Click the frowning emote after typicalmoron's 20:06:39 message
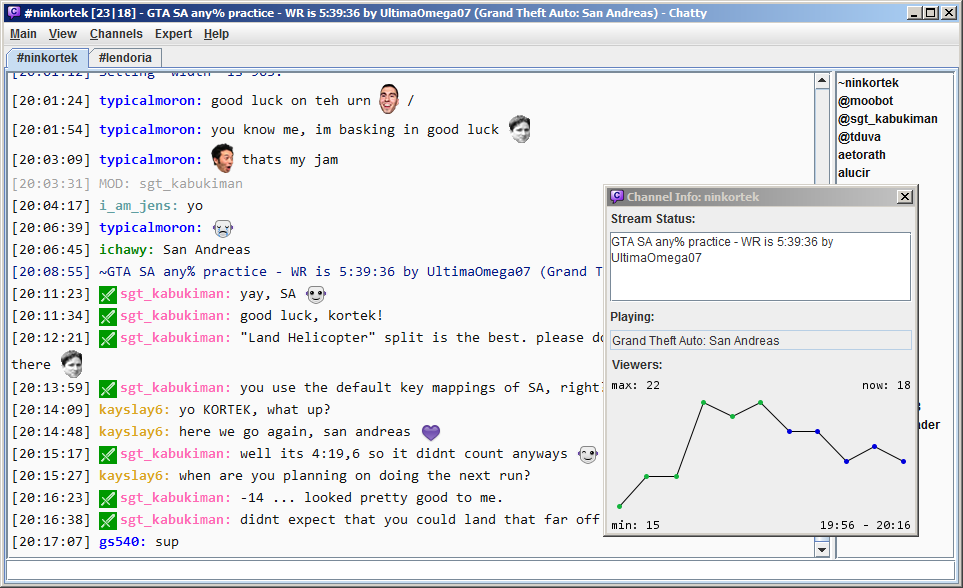 [x=222, y=228]
